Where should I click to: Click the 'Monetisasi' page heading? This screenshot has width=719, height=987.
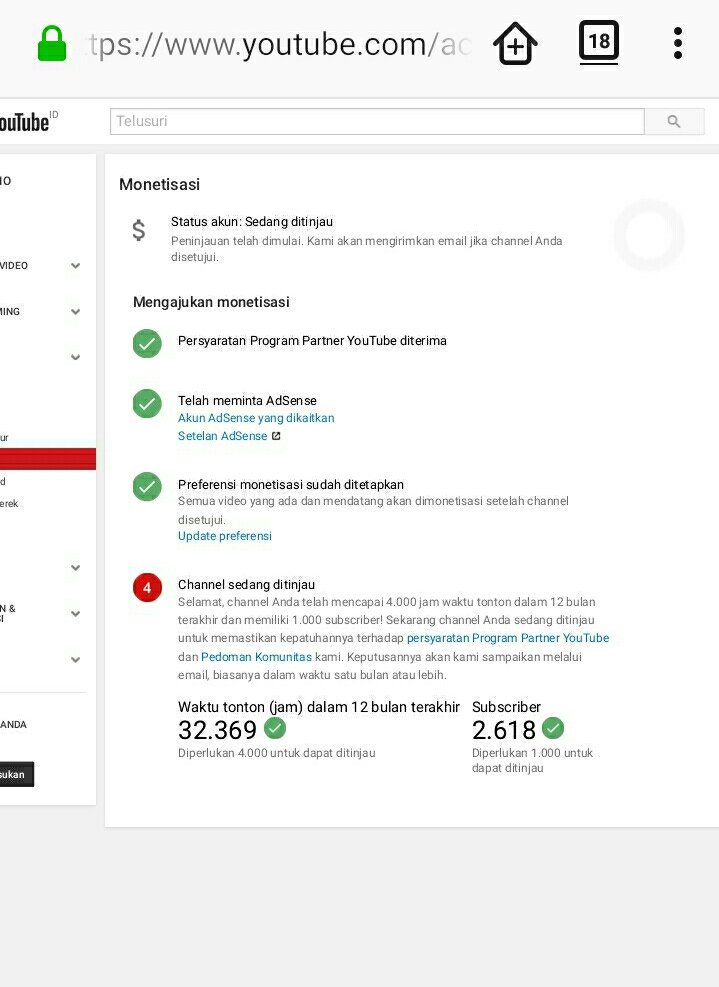(159, 184)
